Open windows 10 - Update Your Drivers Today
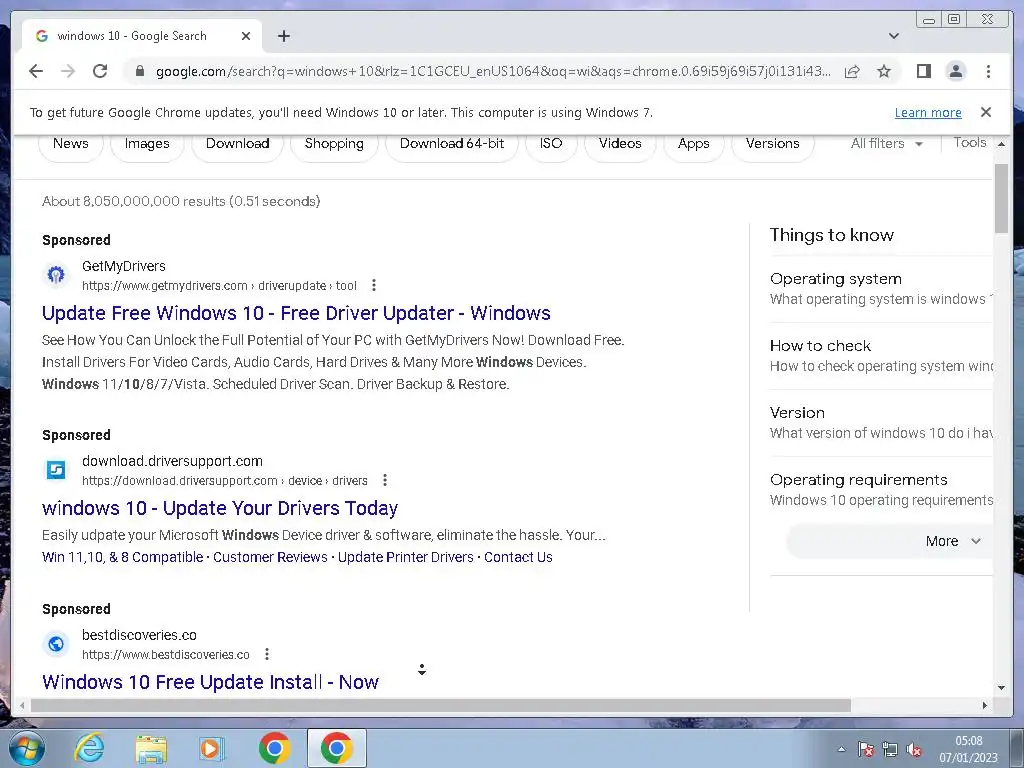 [x=220, y=508]
